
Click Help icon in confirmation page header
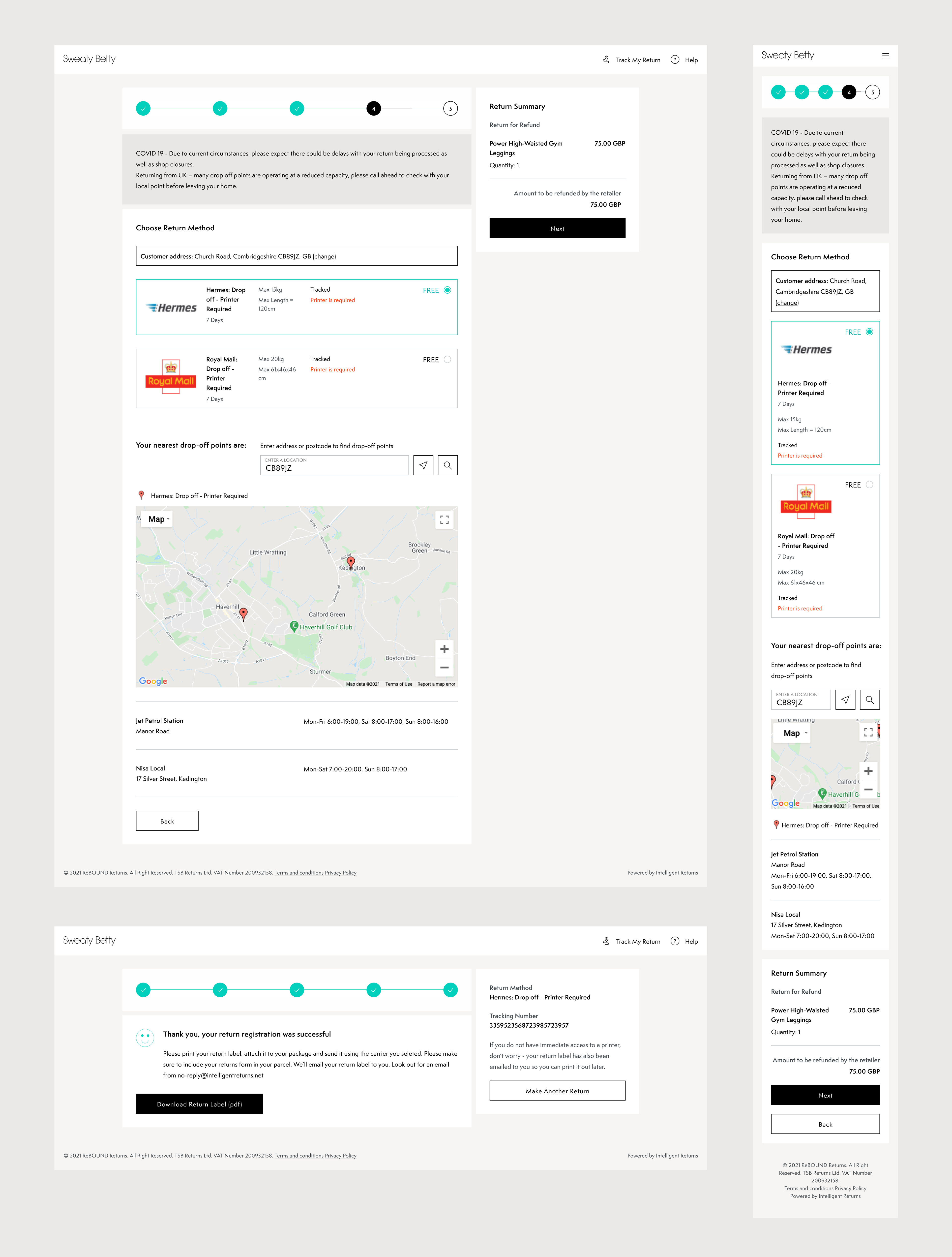[x=675, y=941]
